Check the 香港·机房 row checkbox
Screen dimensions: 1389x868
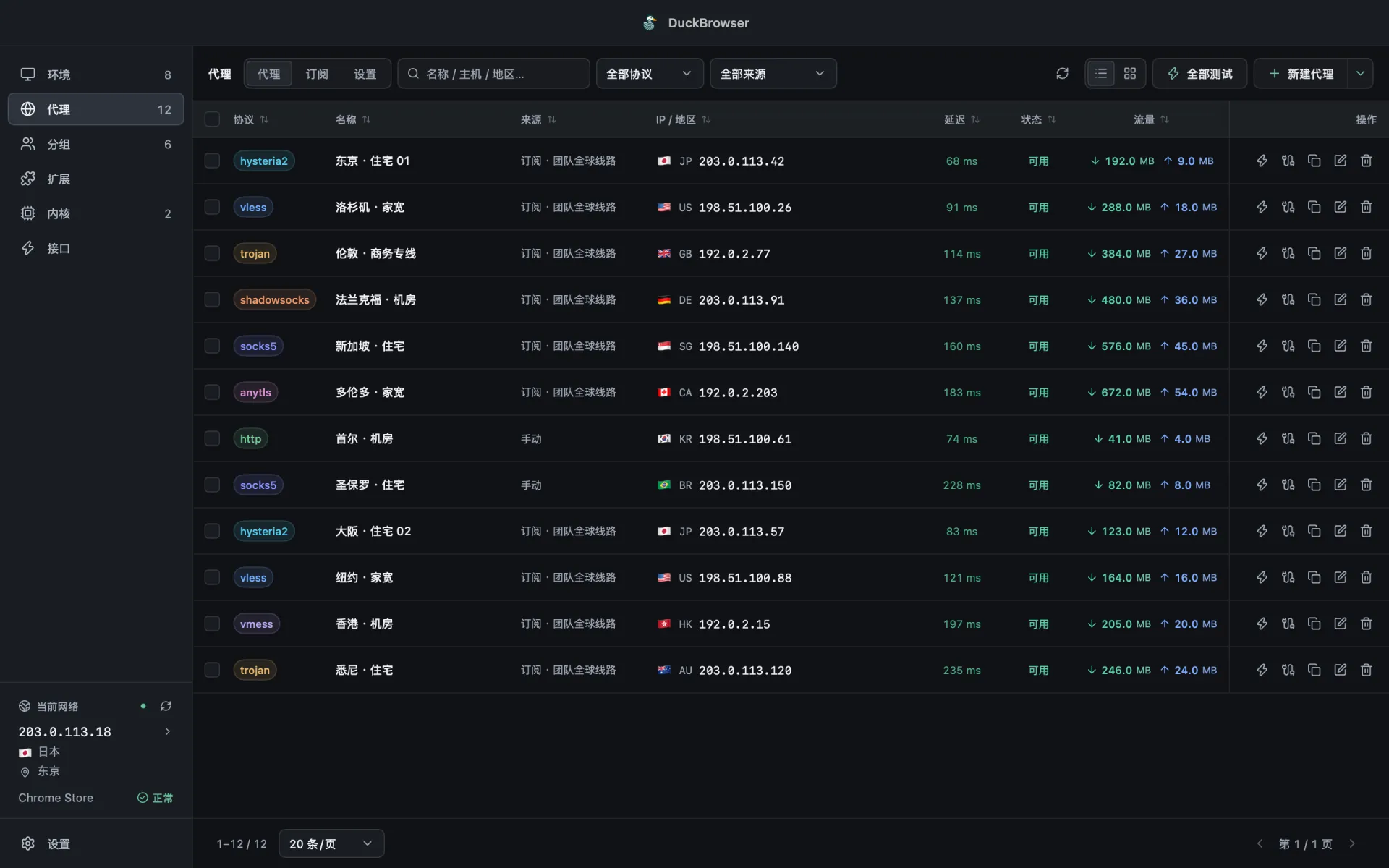coord(212,624)
